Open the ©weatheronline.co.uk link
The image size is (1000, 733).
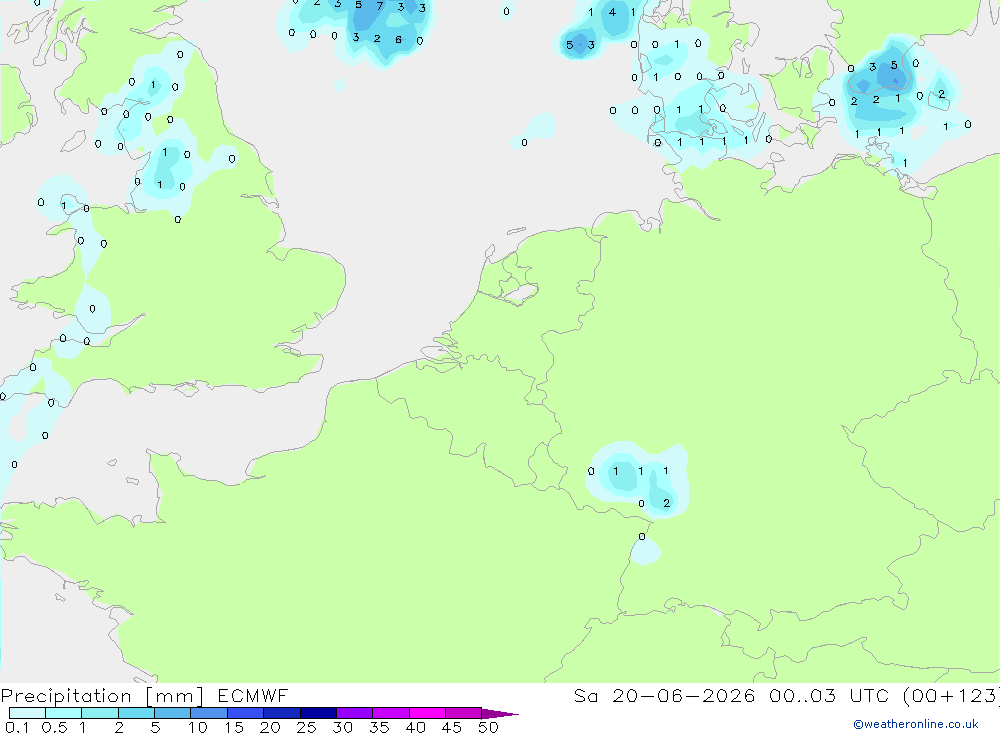(916, 724)
